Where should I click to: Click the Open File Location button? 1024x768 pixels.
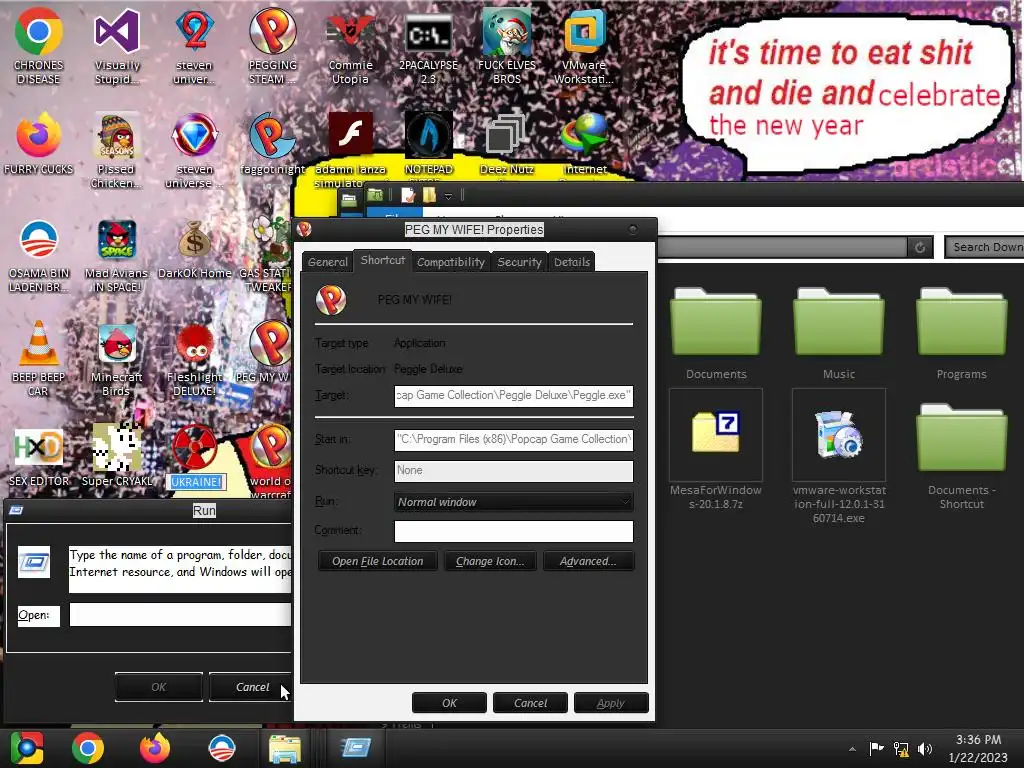(377, 561)
